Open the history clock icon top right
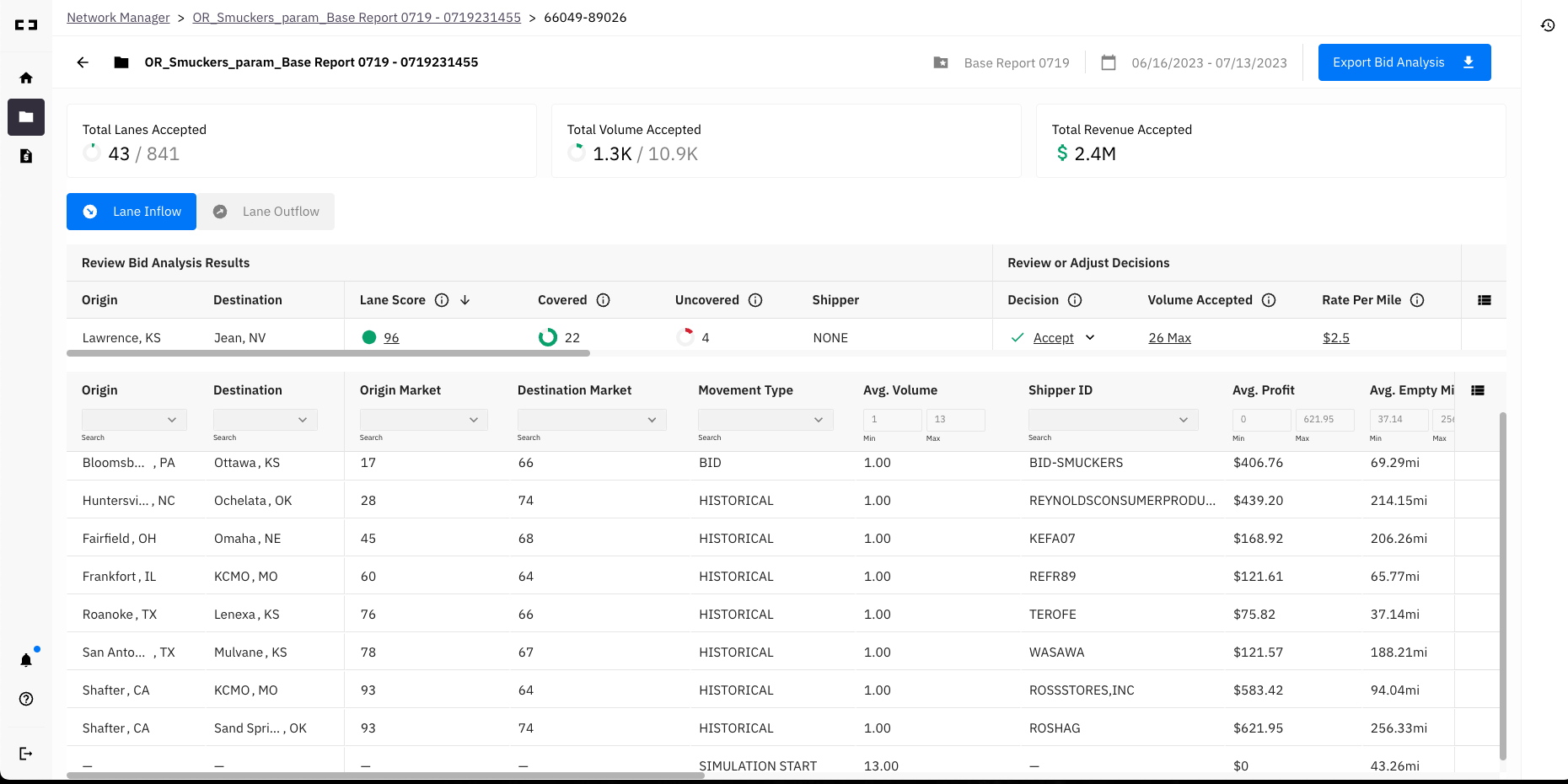Viewport: 1568px width, 784px height. tap(1548, 25)
